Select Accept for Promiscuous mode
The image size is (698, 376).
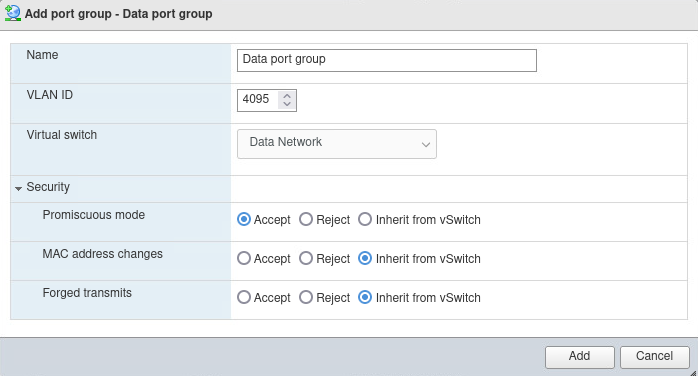(x=244, y=219)
